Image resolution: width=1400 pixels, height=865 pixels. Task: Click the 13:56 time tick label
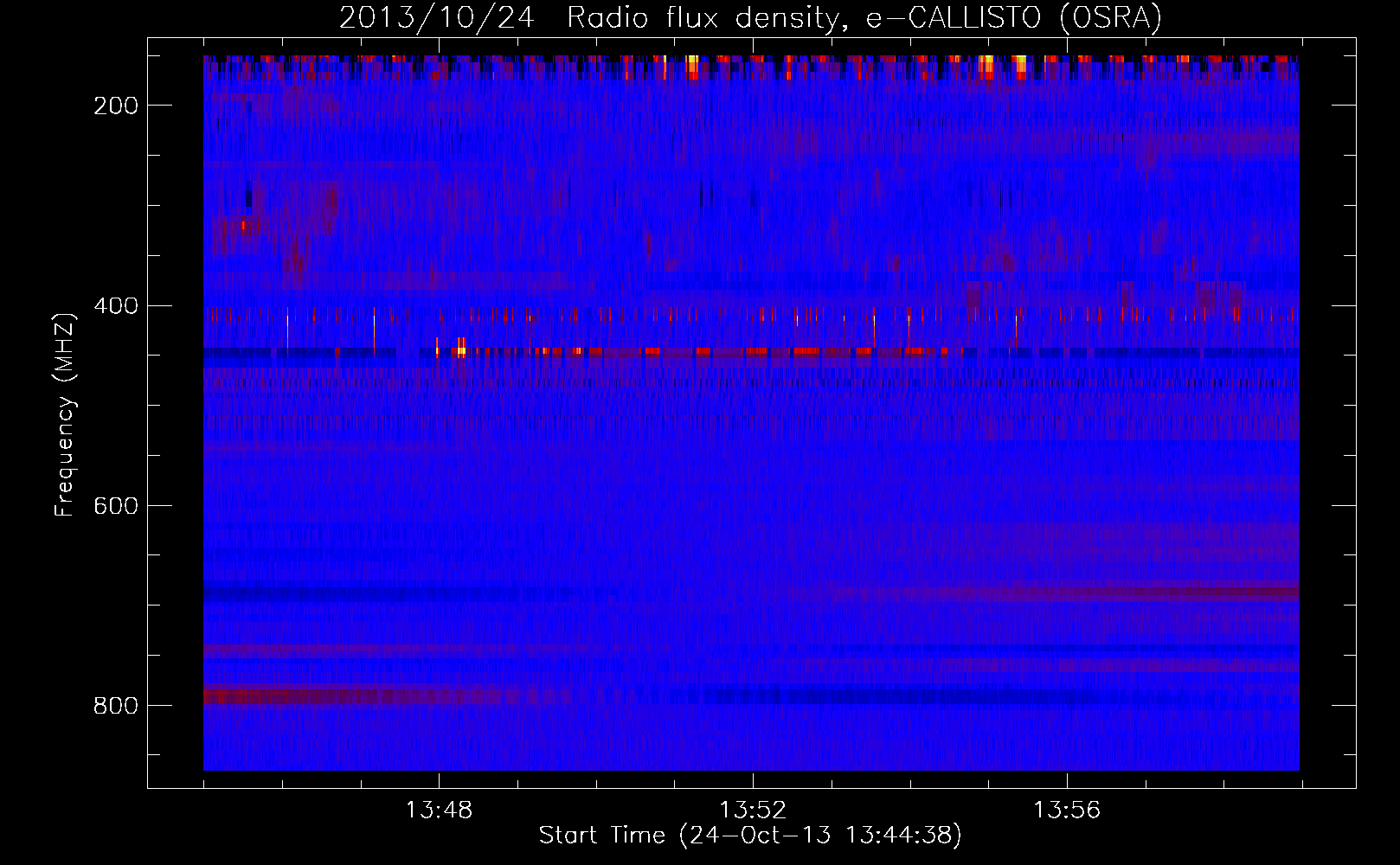(1067, 811)
